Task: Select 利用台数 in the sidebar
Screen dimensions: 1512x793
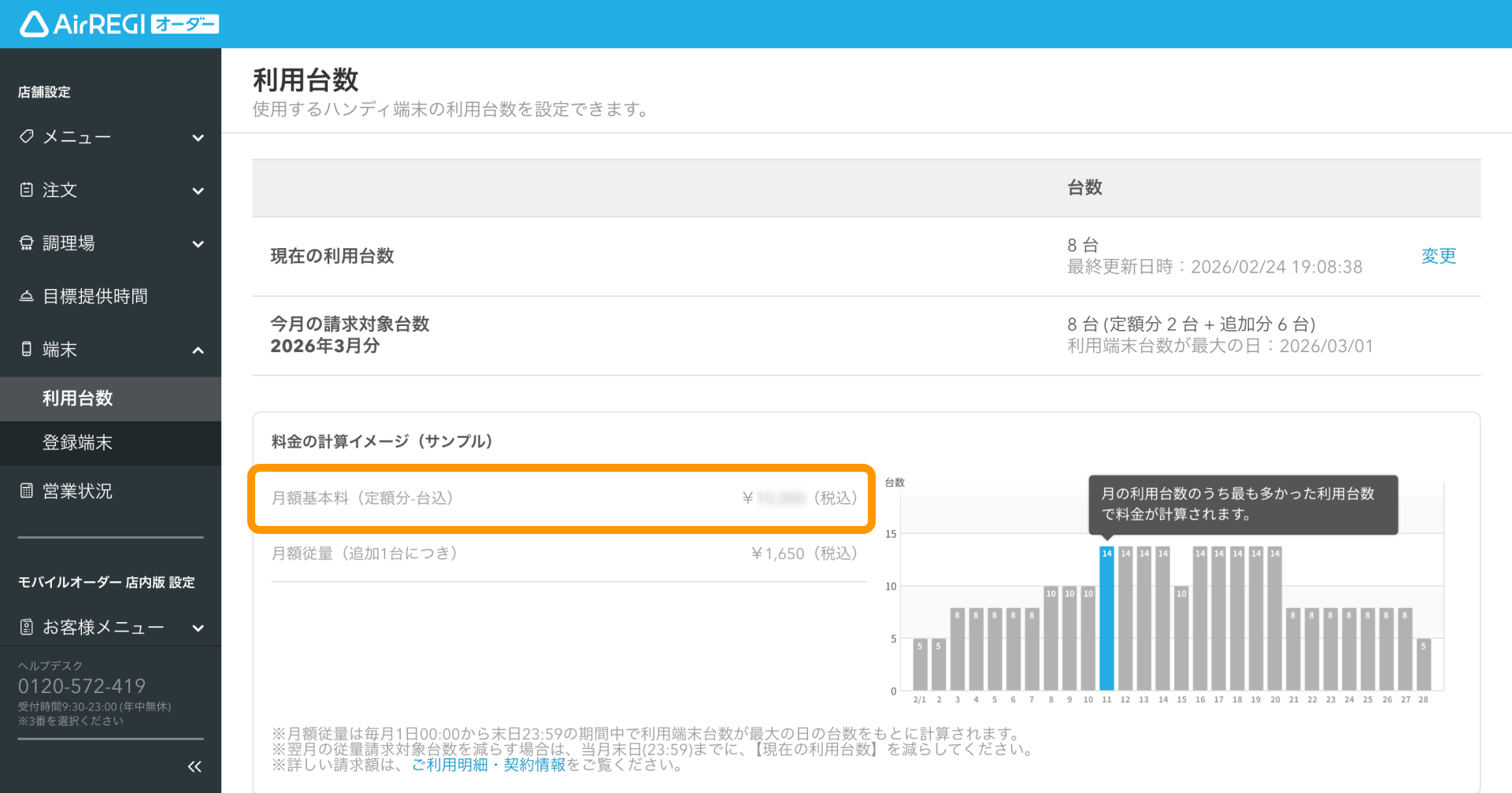Action: (110, 399)
